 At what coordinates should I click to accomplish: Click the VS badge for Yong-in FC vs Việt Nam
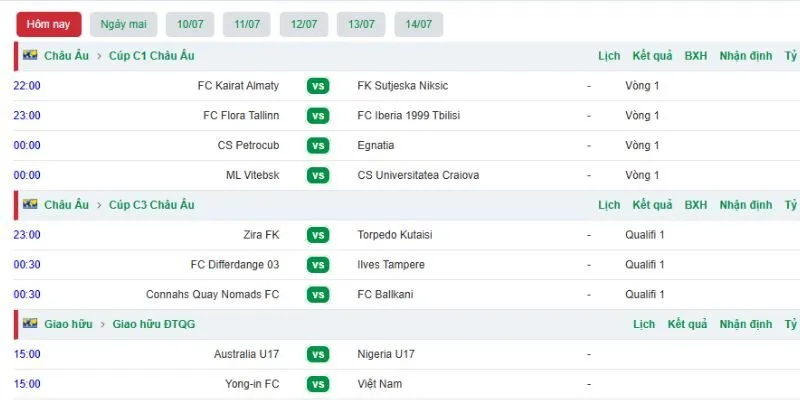318,384
